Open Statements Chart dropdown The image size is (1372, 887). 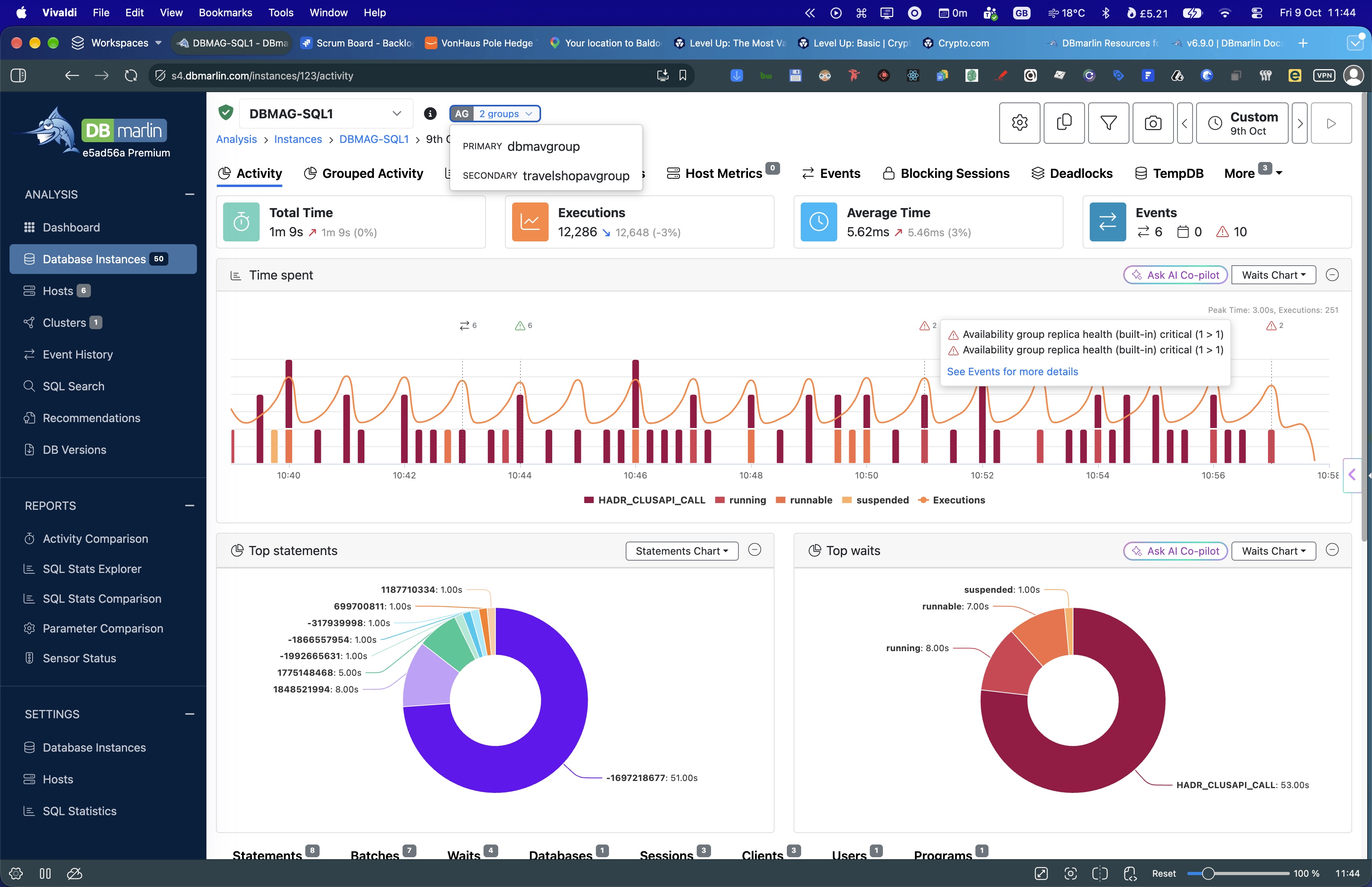pos(682,551)
